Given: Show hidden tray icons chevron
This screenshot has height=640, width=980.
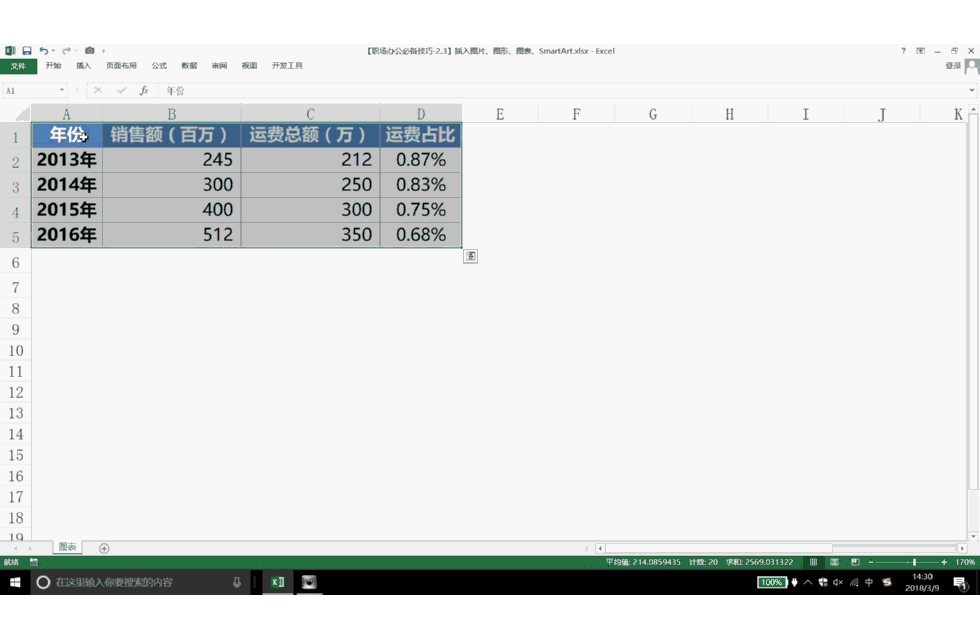Looking at the screenshot, I should point(808,582).
